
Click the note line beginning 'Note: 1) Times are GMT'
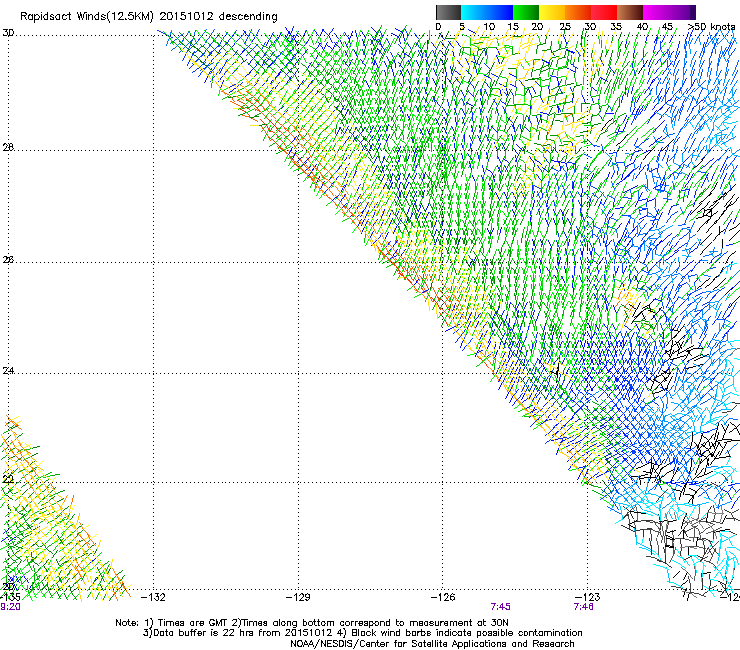point(312,623)
